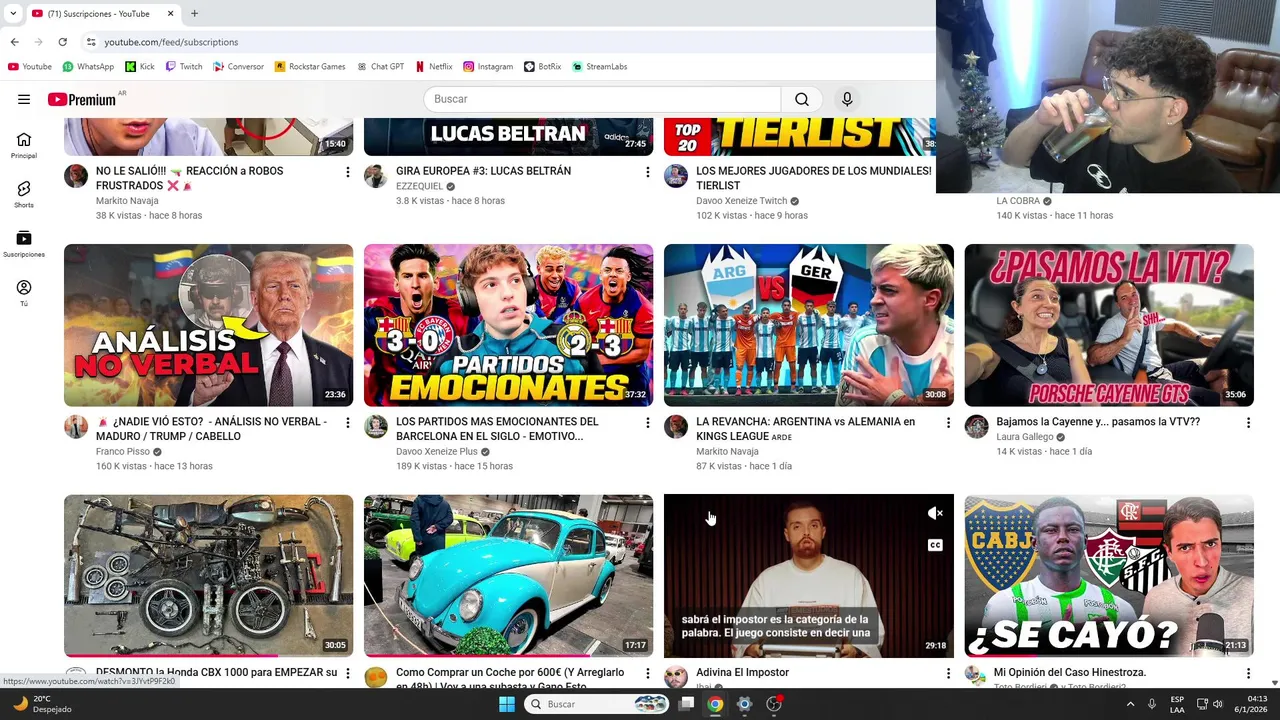Click Laura Gallego channel avatar
Viewport: 1280px width, 720px height.
pos(976,427)
